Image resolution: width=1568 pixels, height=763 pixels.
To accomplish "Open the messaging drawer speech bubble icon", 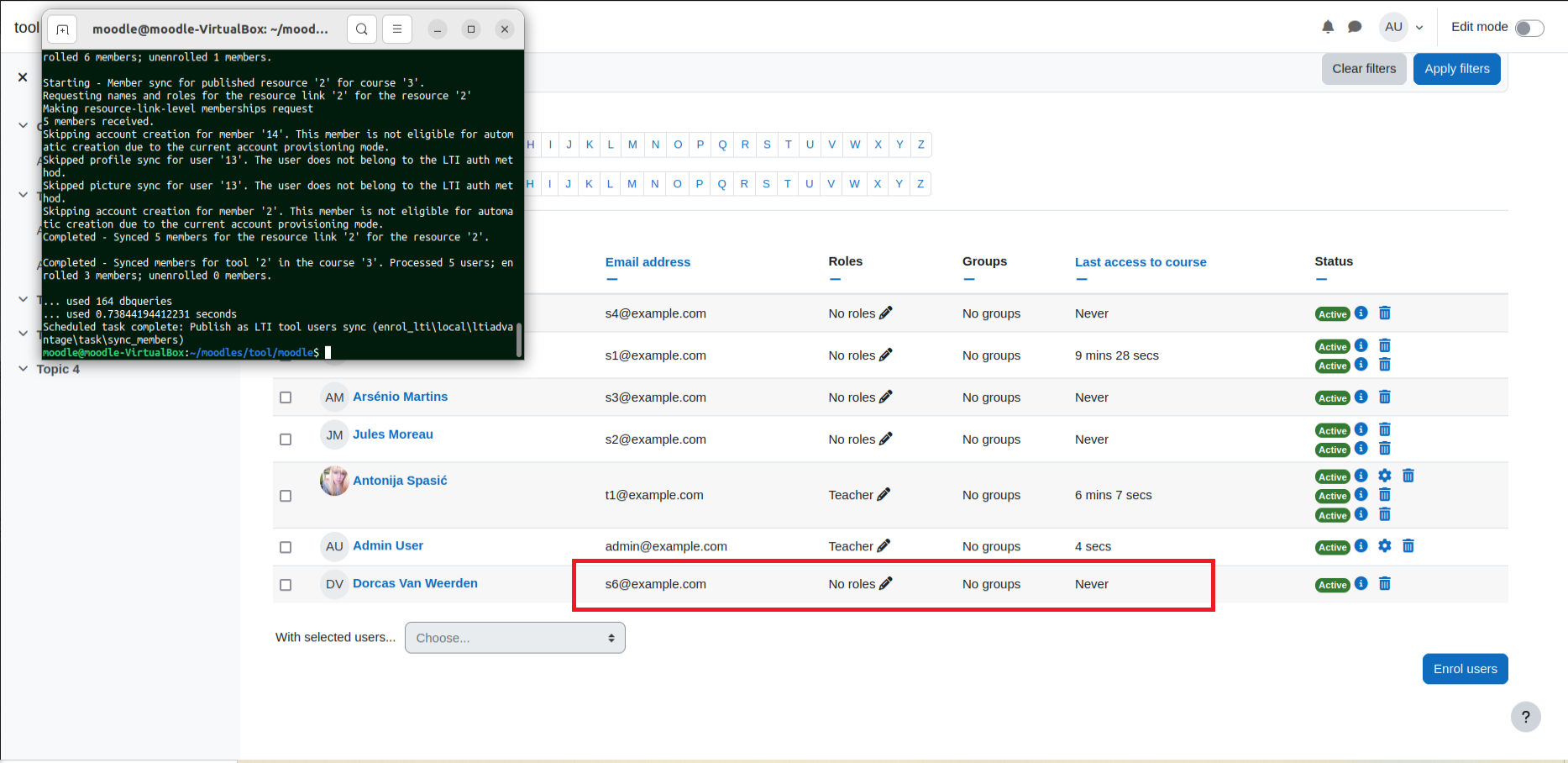I will (x=1355, y=27).
